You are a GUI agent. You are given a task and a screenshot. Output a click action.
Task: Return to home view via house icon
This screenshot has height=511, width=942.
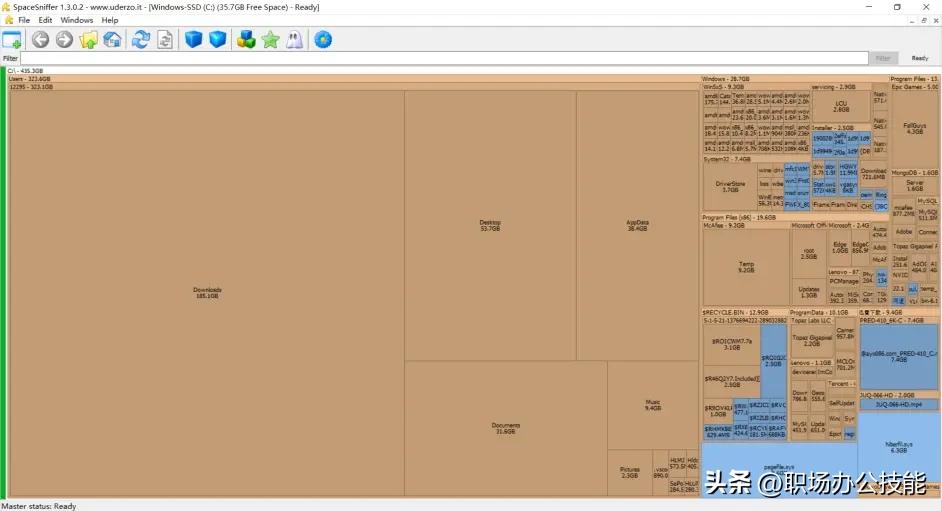[112, 40]
